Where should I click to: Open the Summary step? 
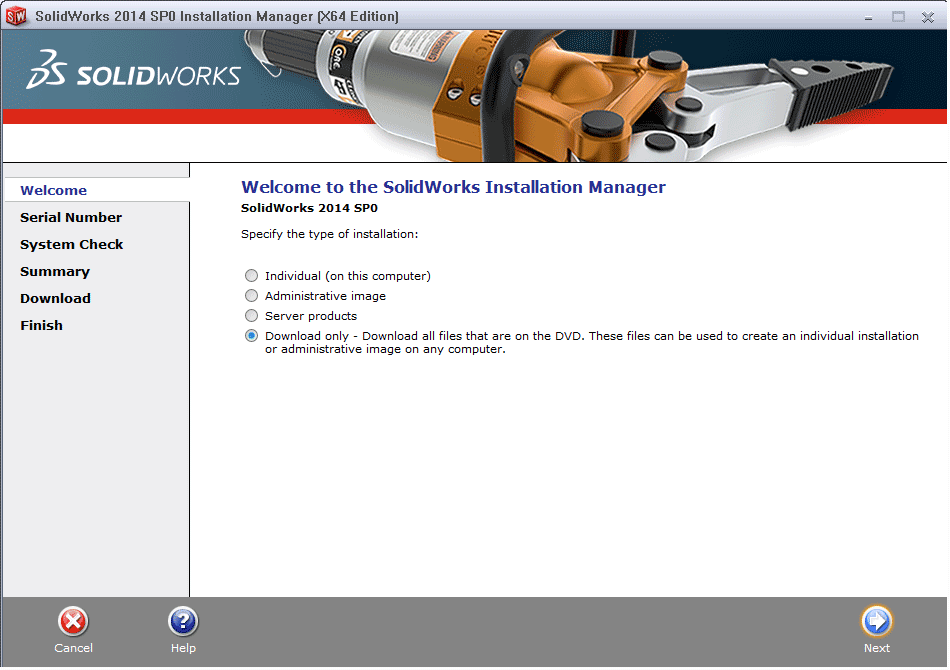tap(55, 271)
